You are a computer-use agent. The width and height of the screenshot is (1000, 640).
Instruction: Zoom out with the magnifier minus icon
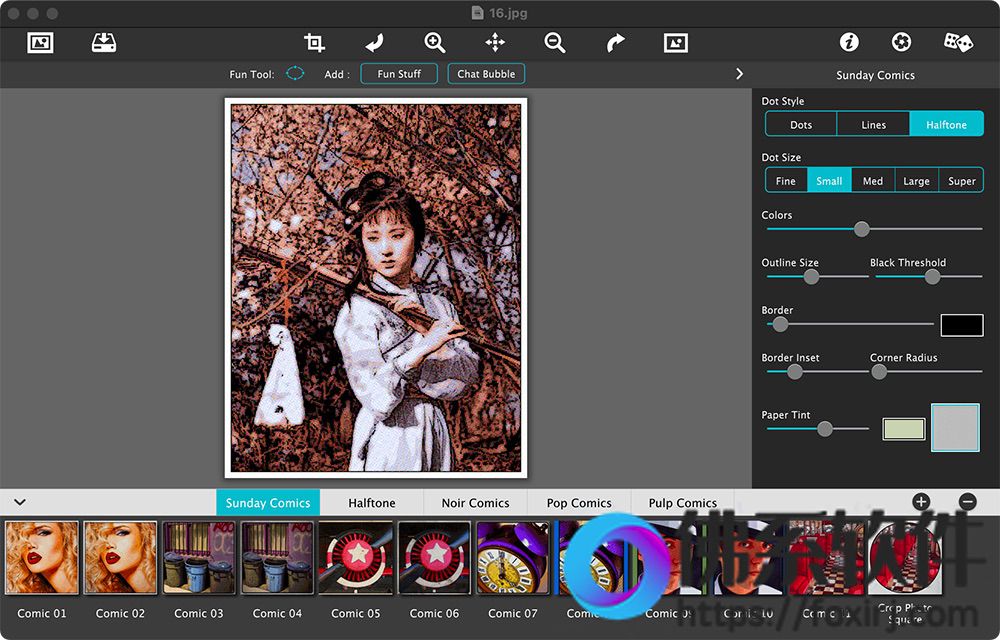[x=555, y=42]
